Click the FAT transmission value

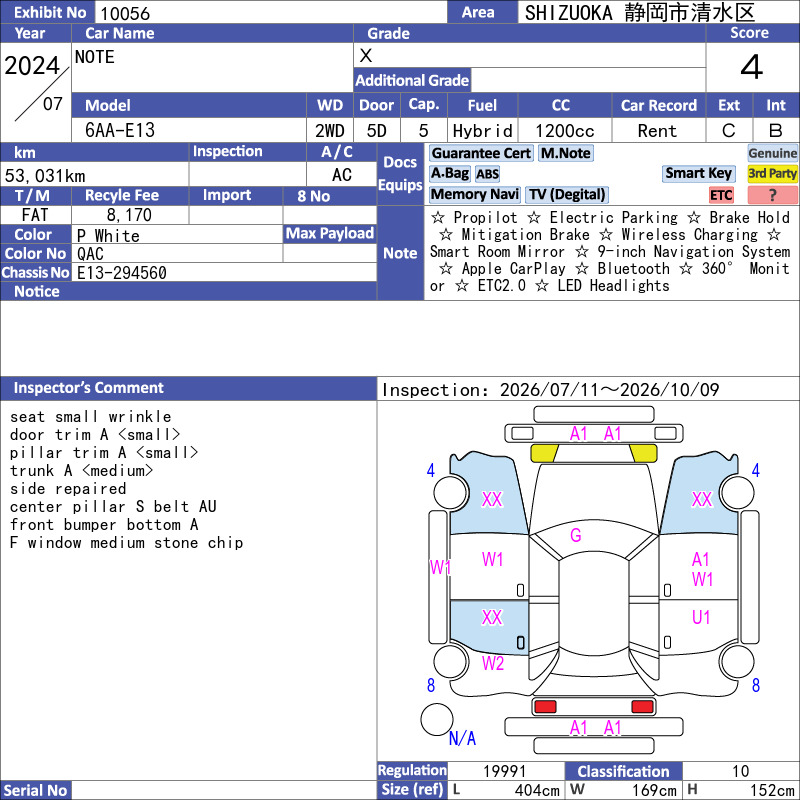coord(35,215)
